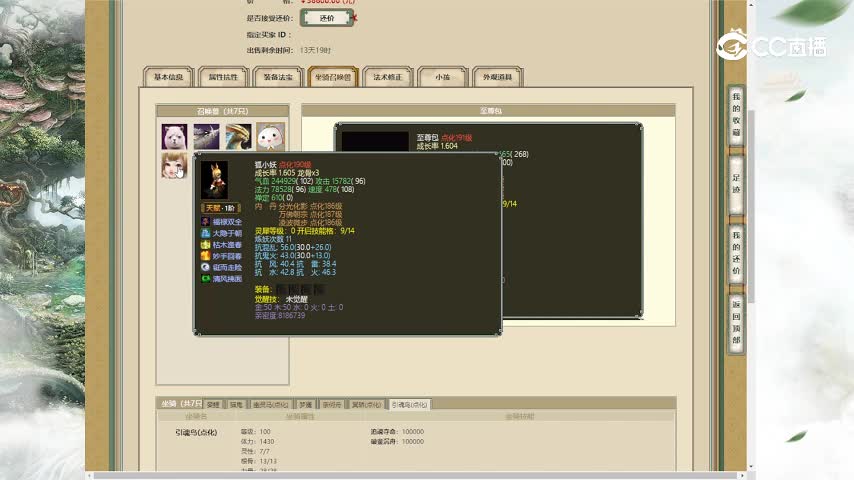Open 足迹 in right sidebar
Image resolution: width=854 pixels, height=480 pixels.
click(736, 184)
